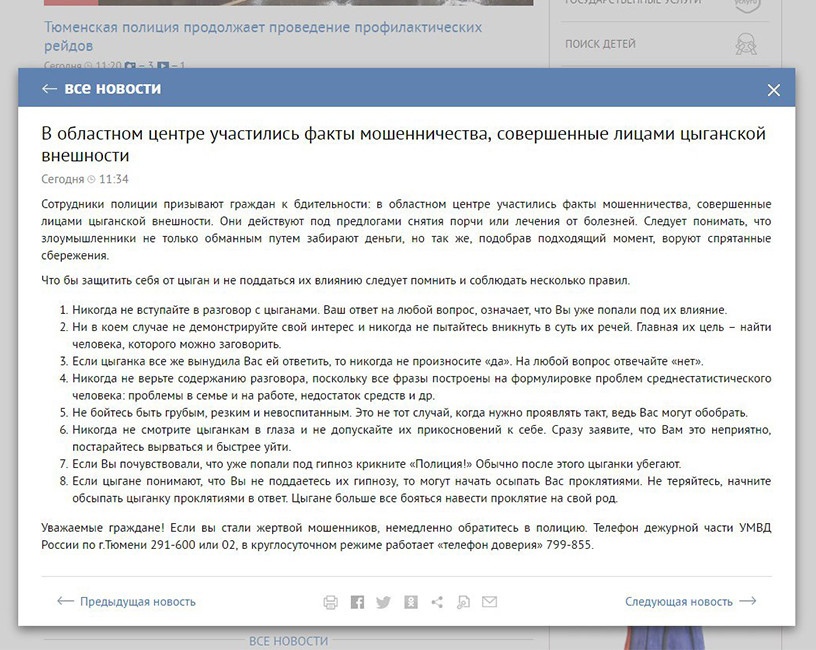The image size is (816, 650).
Task: Open the generic share options icon
Action: 436,601
